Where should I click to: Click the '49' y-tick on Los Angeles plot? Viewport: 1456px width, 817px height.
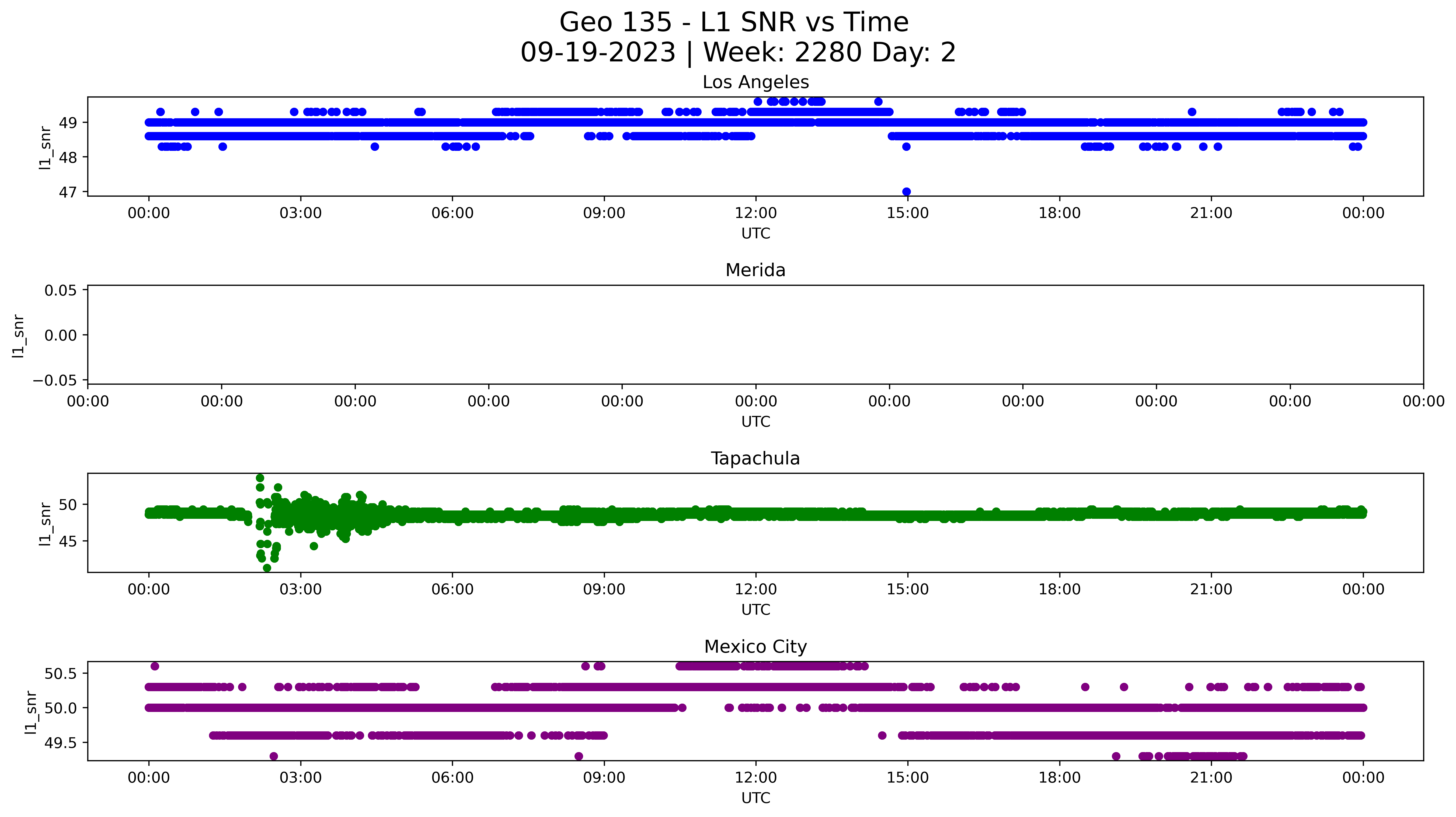click(x=68, y=123)
